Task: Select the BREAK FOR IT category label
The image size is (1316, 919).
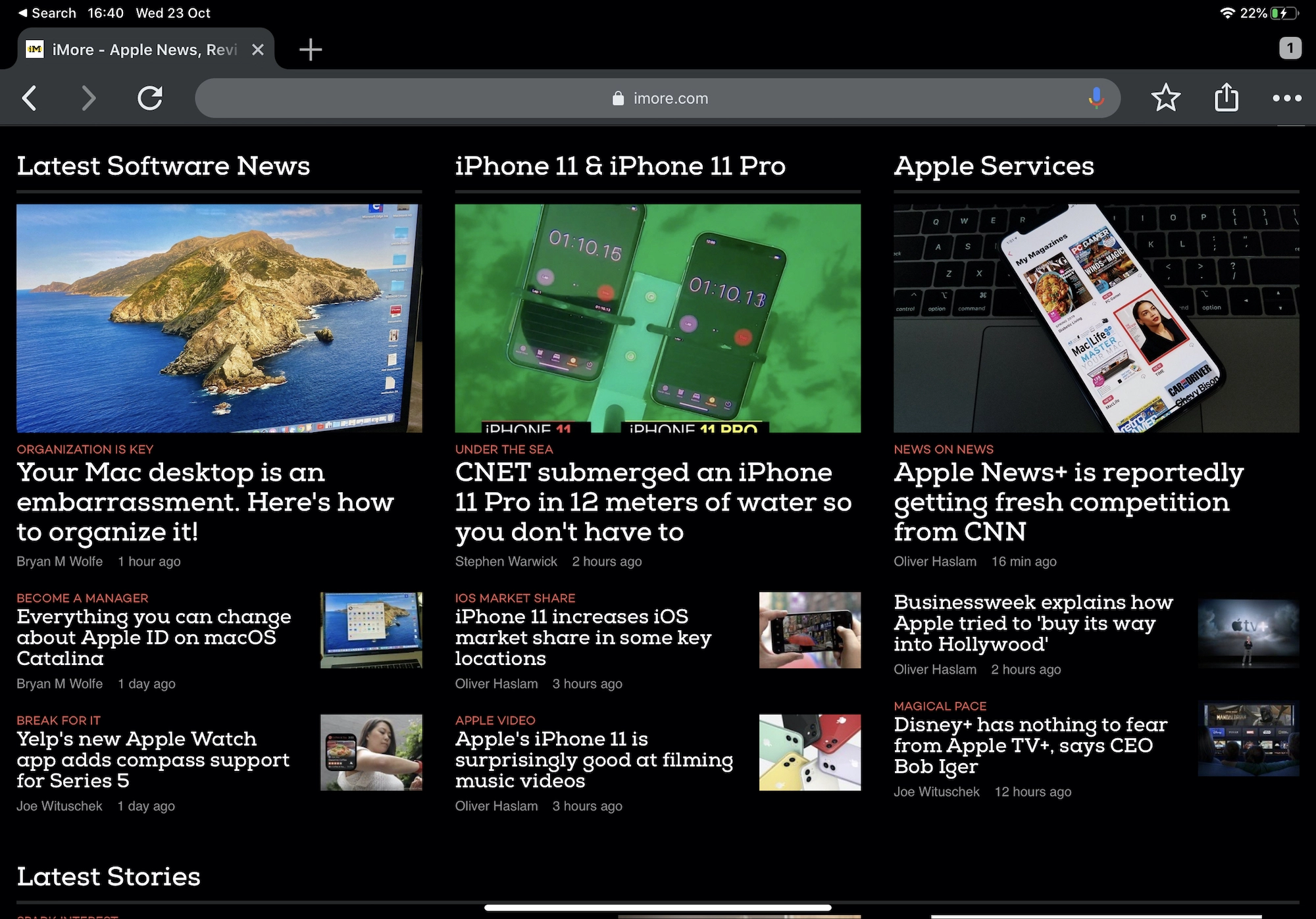Action: coord(59,720)
